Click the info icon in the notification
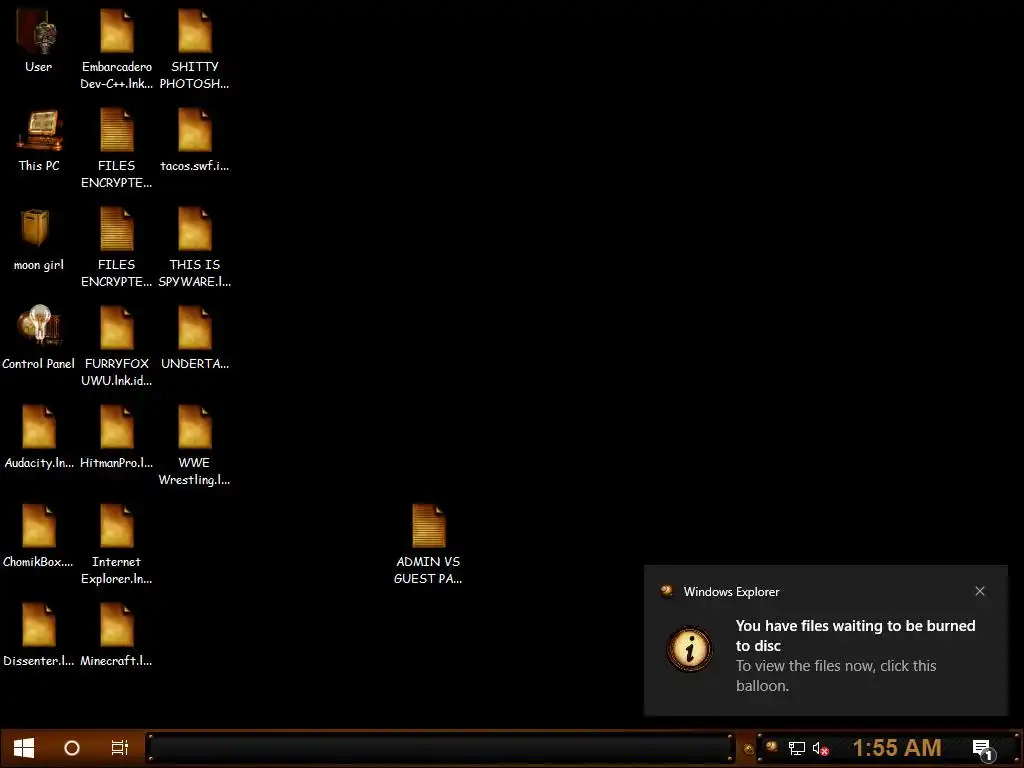Viewport: 1024px width, 768px height. tap(689, 649)
